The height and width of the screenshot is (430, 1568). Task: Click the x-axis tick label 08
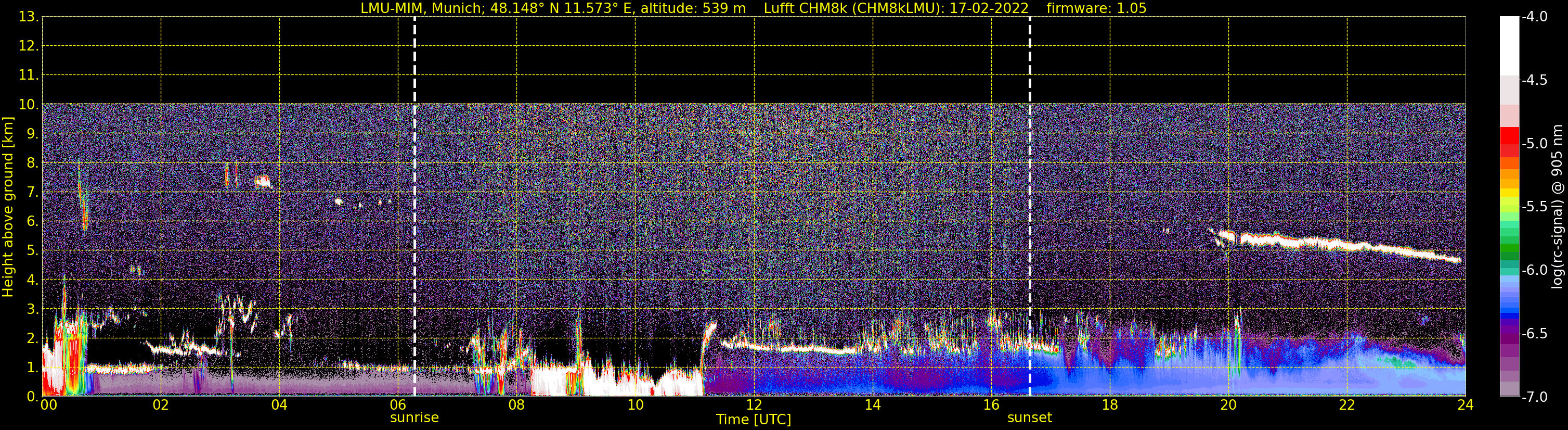pos(516,405)
